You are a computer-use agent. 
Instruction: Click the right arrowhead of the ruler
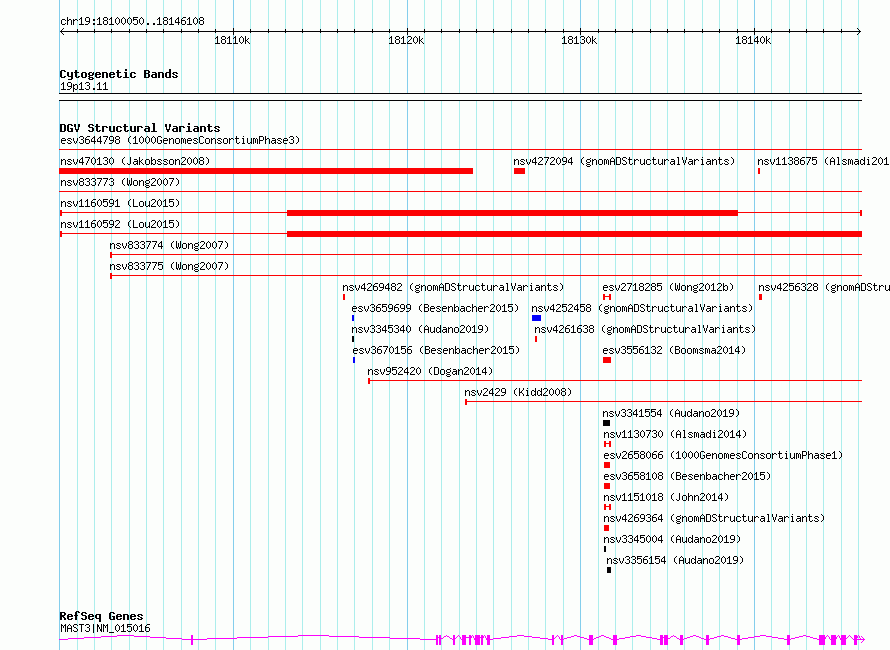point(859,32)
